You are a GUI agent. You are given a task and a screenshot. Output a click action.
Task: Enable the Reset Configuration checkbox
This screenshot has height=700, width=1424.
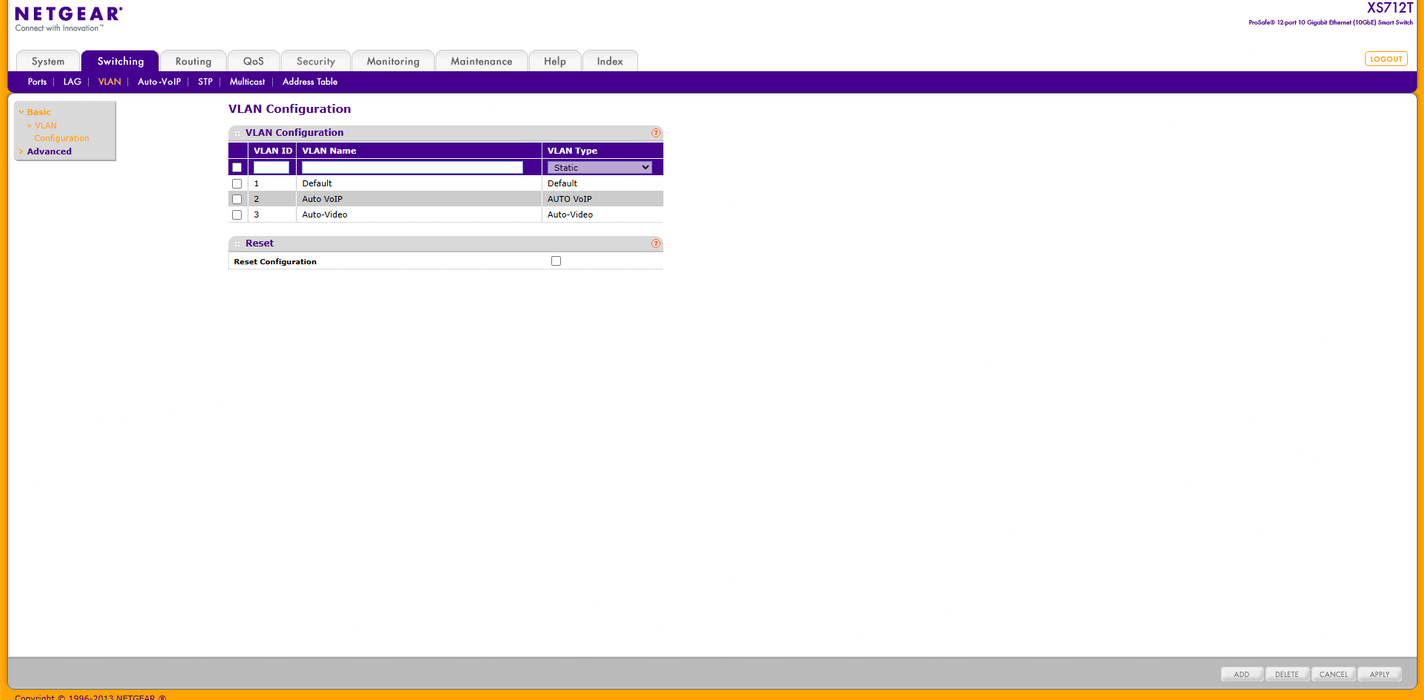pyautogui.click(x=556, y=261)
